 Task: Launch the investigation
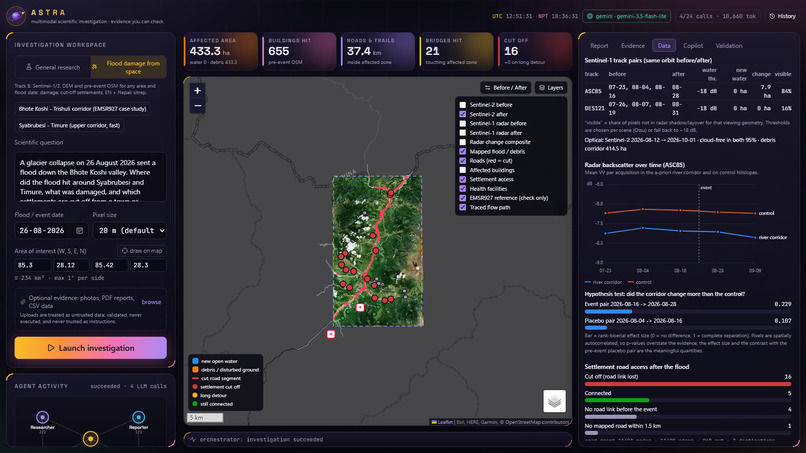[90, 348]
